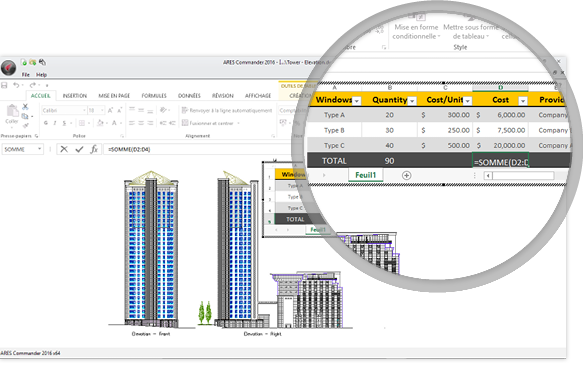Click the Confirm checkmark formula button
The width and height of the screenshot is (583, 385).
click(79, 149)
